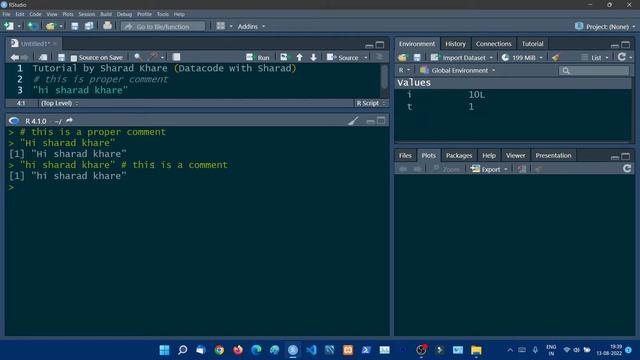Open the File menu
The height and width of the screenshot is (360, 640).
click(x=6, y=14)
